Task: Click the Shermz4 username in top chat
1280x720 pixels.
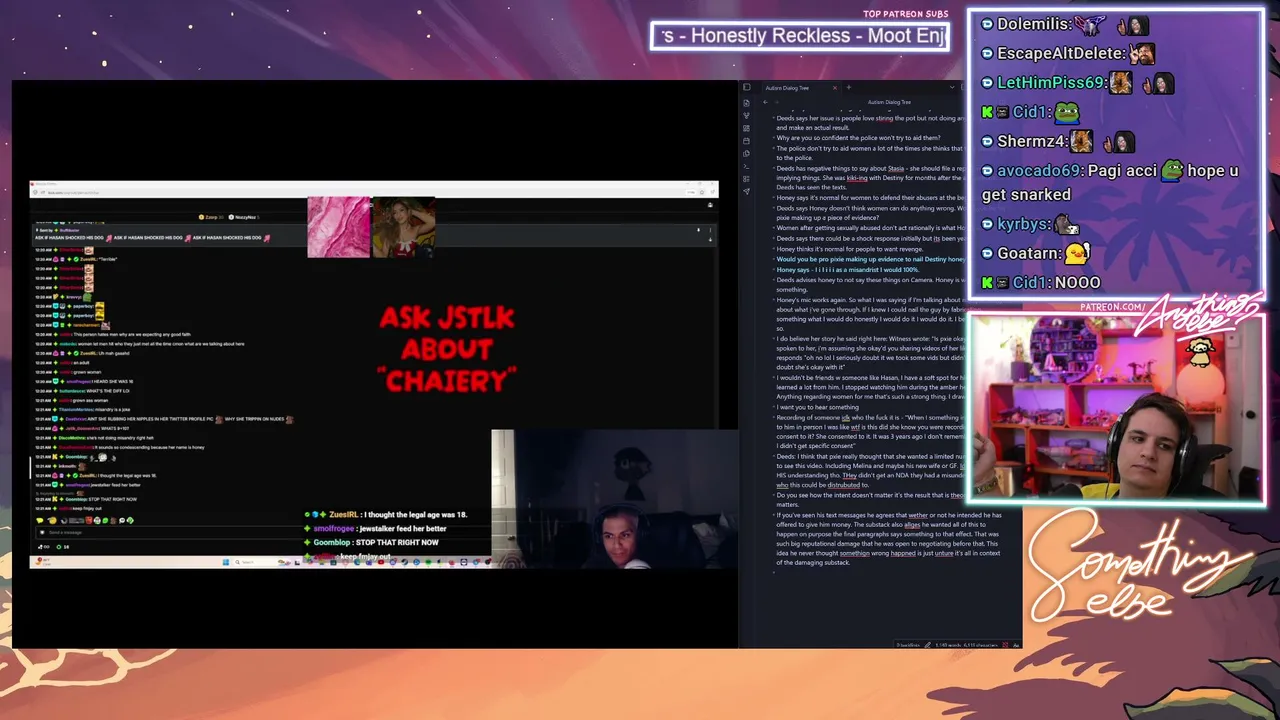Action: point(1030,141)
